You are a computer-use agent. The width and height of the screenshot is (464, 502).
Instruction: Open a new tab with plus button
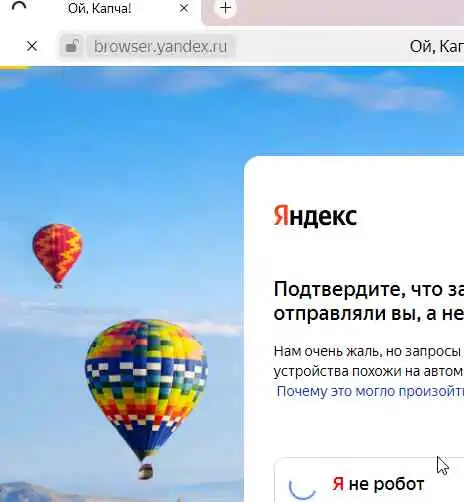[225, 8]
